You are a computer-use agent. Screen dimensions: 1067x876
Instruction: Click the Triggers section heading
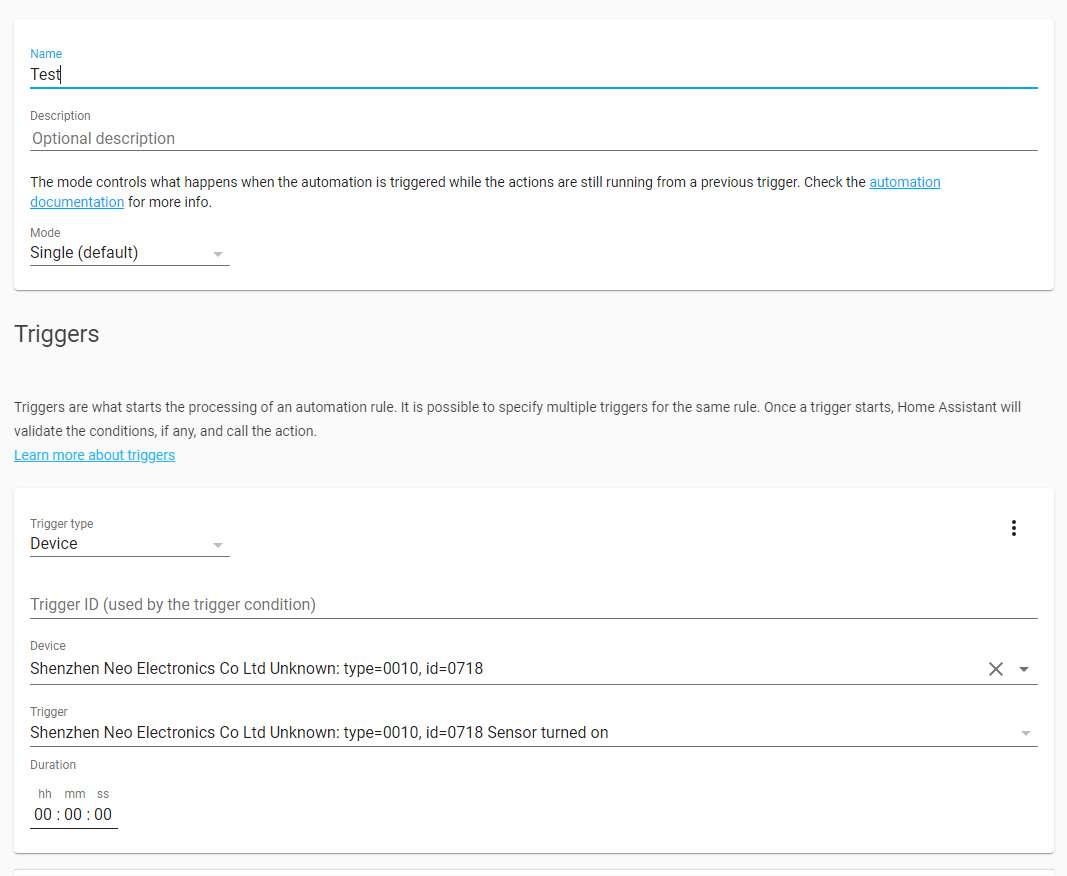pyautogui.click(x=57, y=334)
